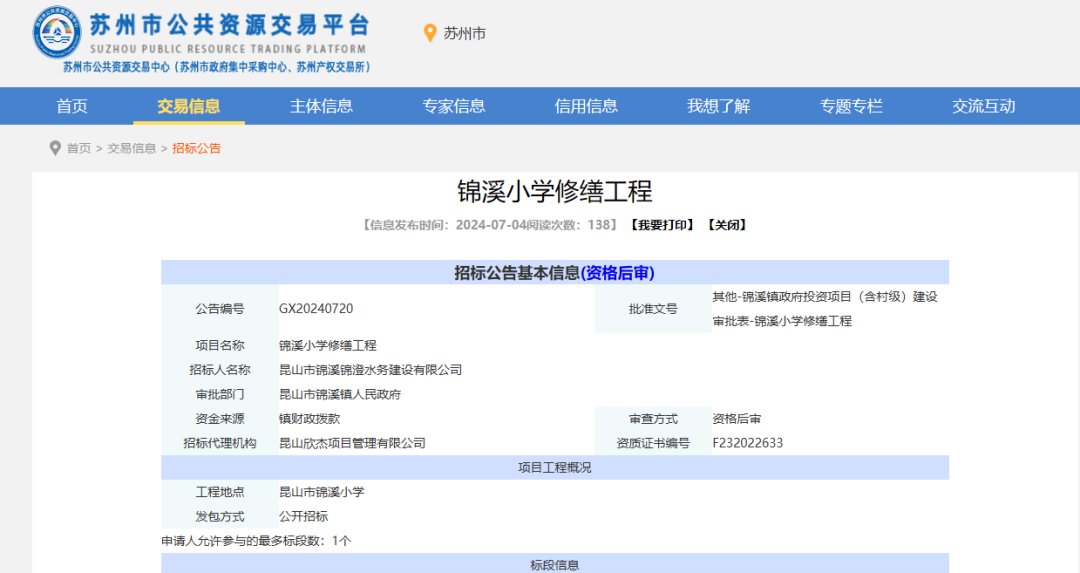The height and width of the screenshot is (573, 1080).
Task: Open the 交流互动 navigation item
Action: tap(983, 106)
